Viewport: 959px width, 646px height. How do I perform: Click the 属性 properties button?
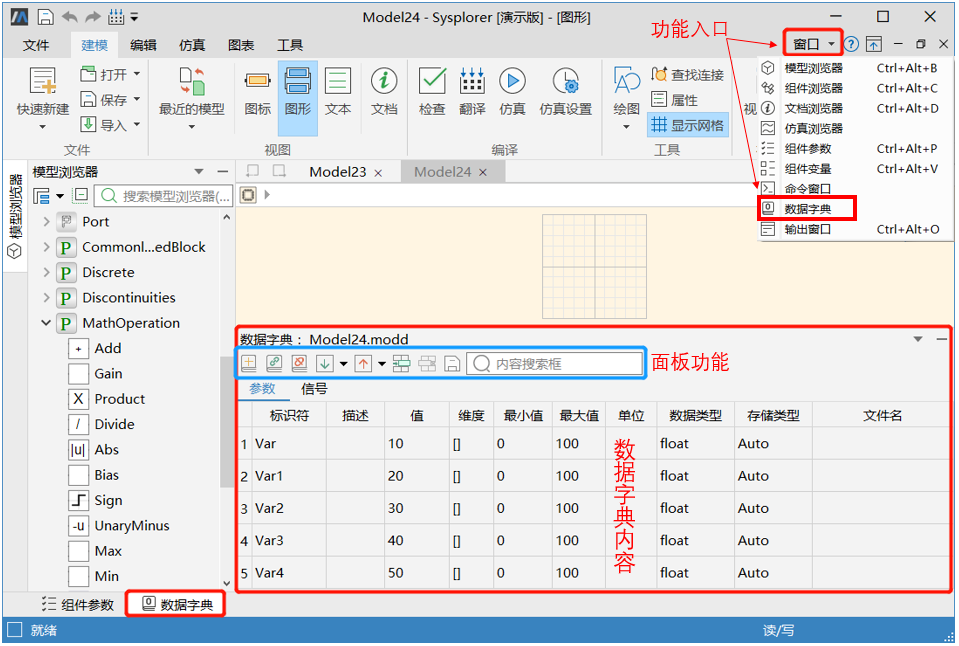pyautogui.click(x=675, y=100)
